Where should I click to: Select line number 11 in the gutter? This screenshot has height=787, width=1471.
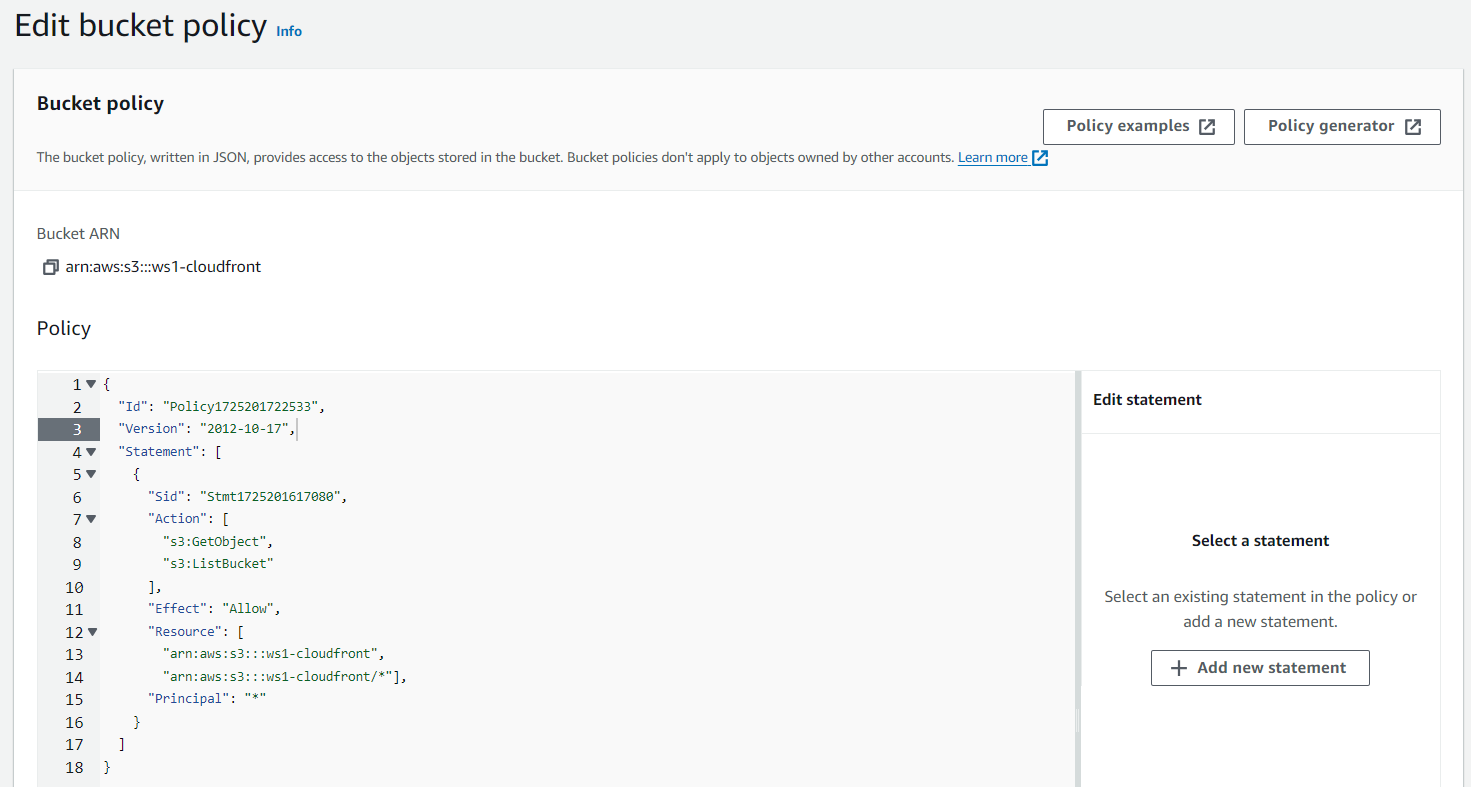(x=74, y=609)
